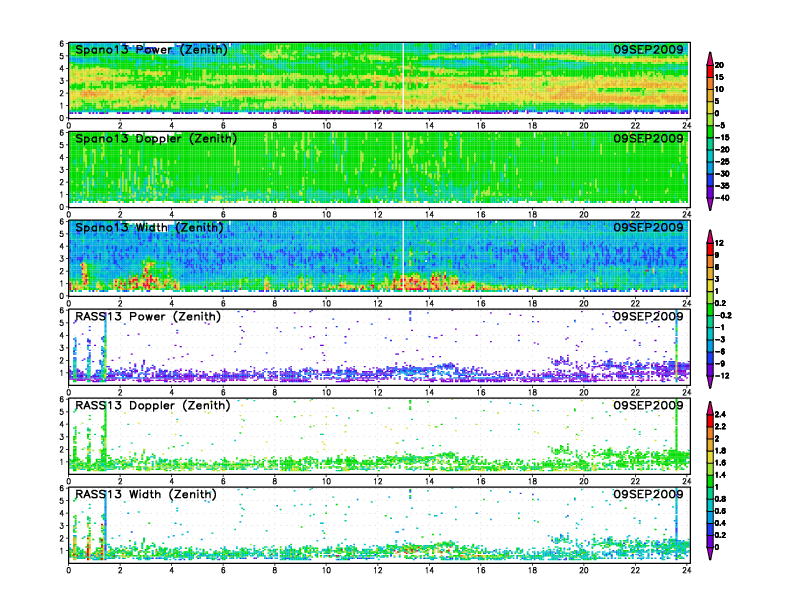
Task: Click the "RASS13 Width (Zenith)" panel title
Action: [145, 494]
